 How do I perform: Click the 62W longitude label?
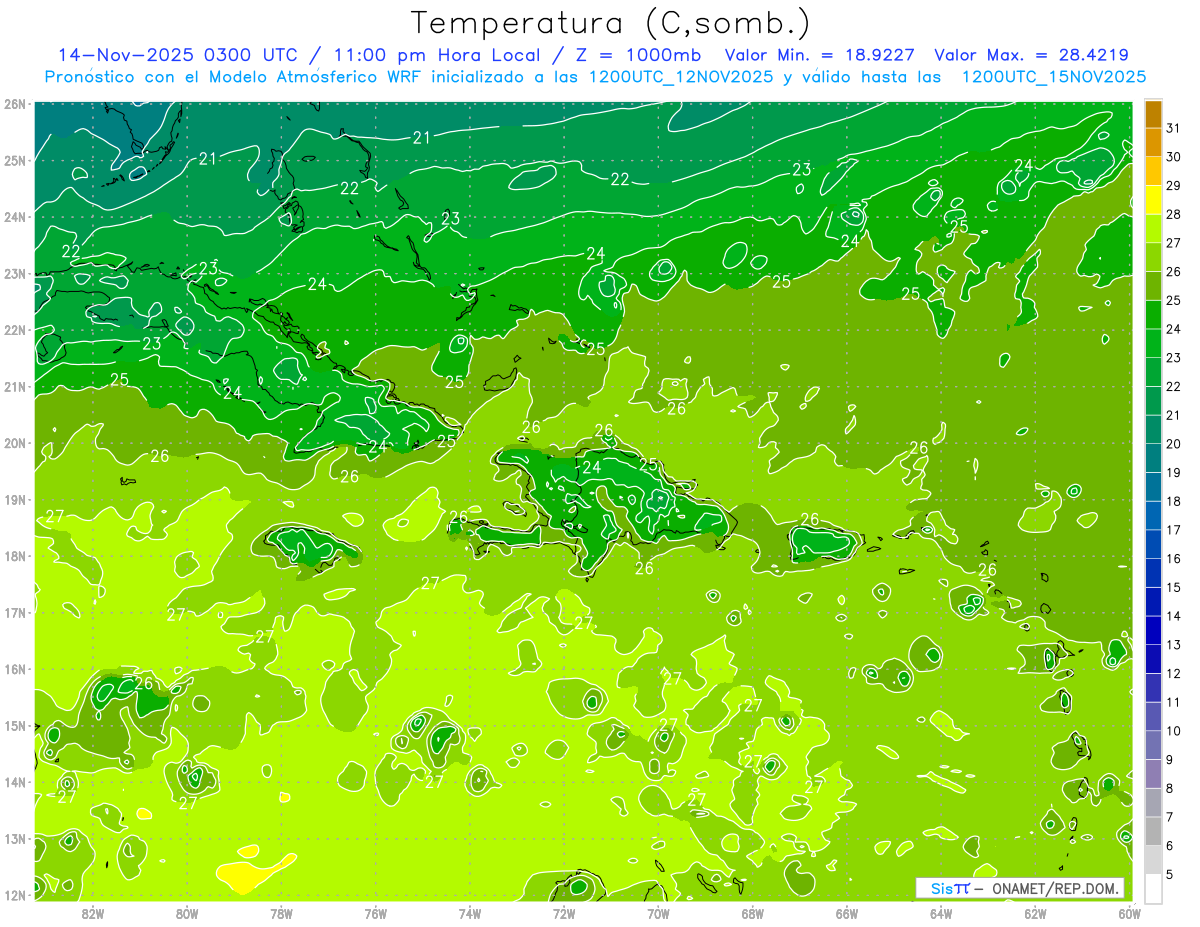point(1035,913)
